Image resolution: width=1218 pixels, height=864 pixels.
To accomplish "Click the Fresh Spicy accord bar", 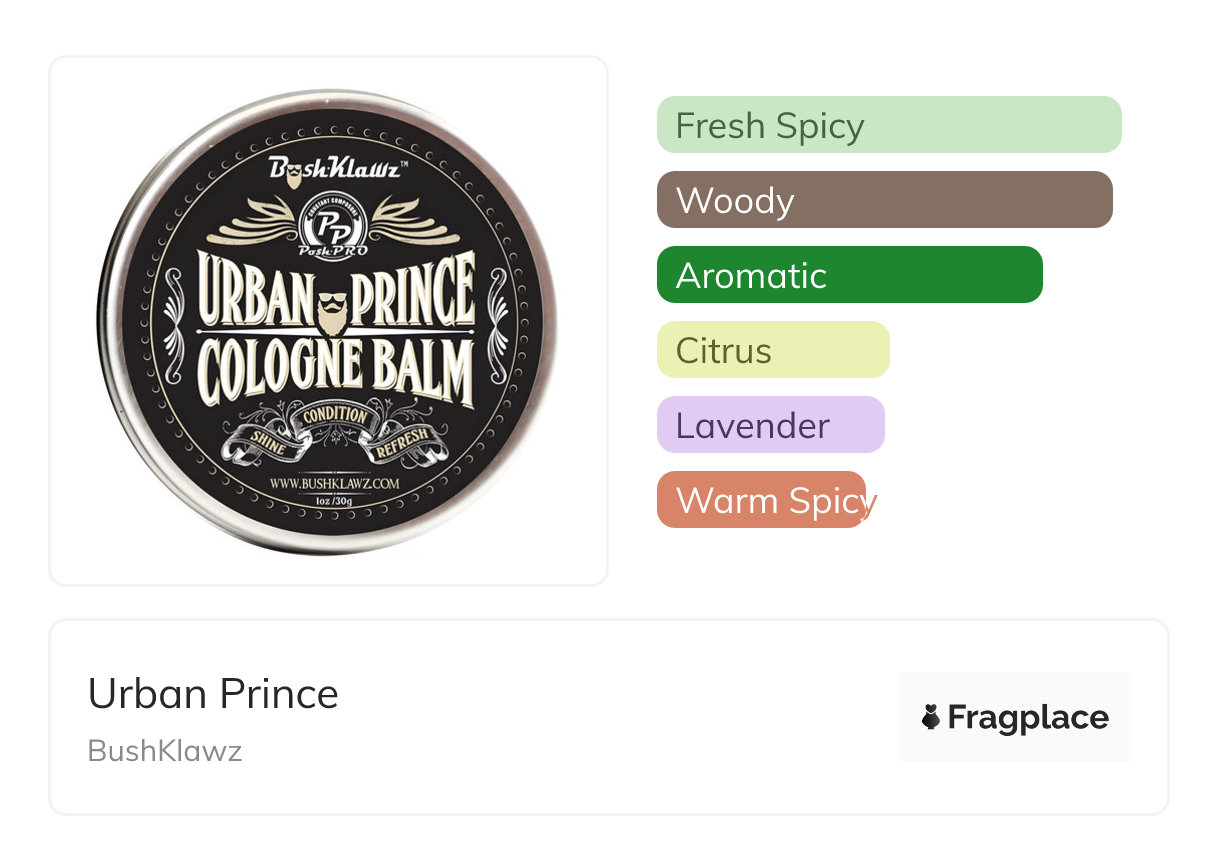I will tap(889, 125).
